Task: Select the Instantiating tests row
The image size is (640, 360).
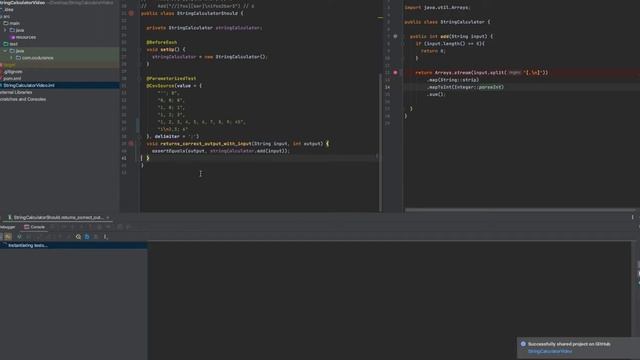Action: click(x=73, y=245)
